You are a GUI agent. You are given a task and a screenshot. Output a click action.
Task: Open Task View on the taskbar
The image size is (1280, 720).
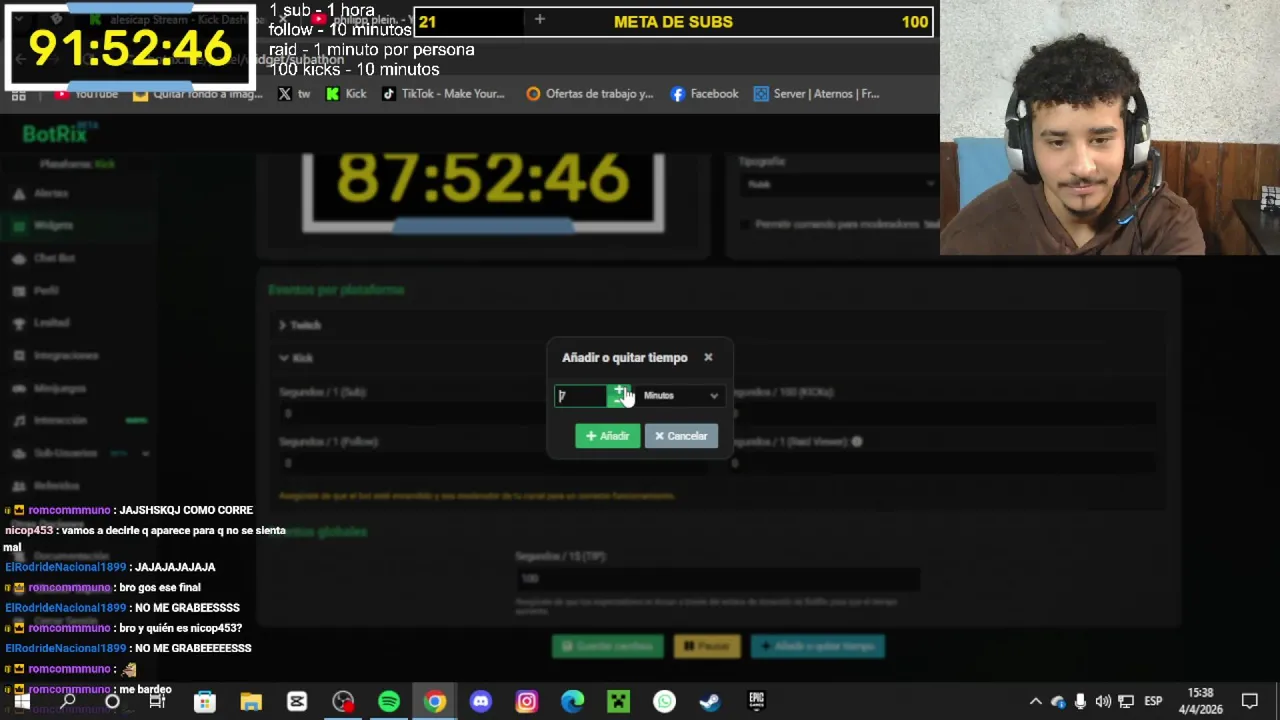click(x=157, y=702)
